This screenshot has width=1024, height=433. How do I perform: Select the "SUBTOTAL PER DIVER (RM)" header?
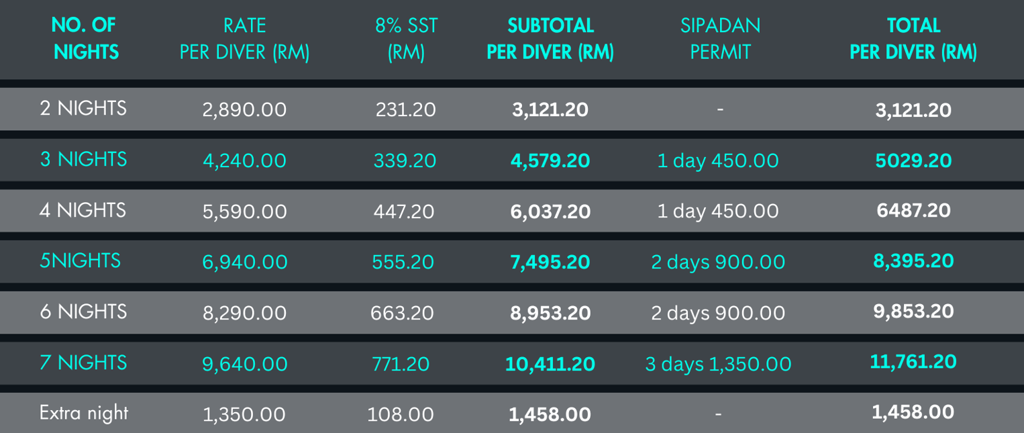550,39
